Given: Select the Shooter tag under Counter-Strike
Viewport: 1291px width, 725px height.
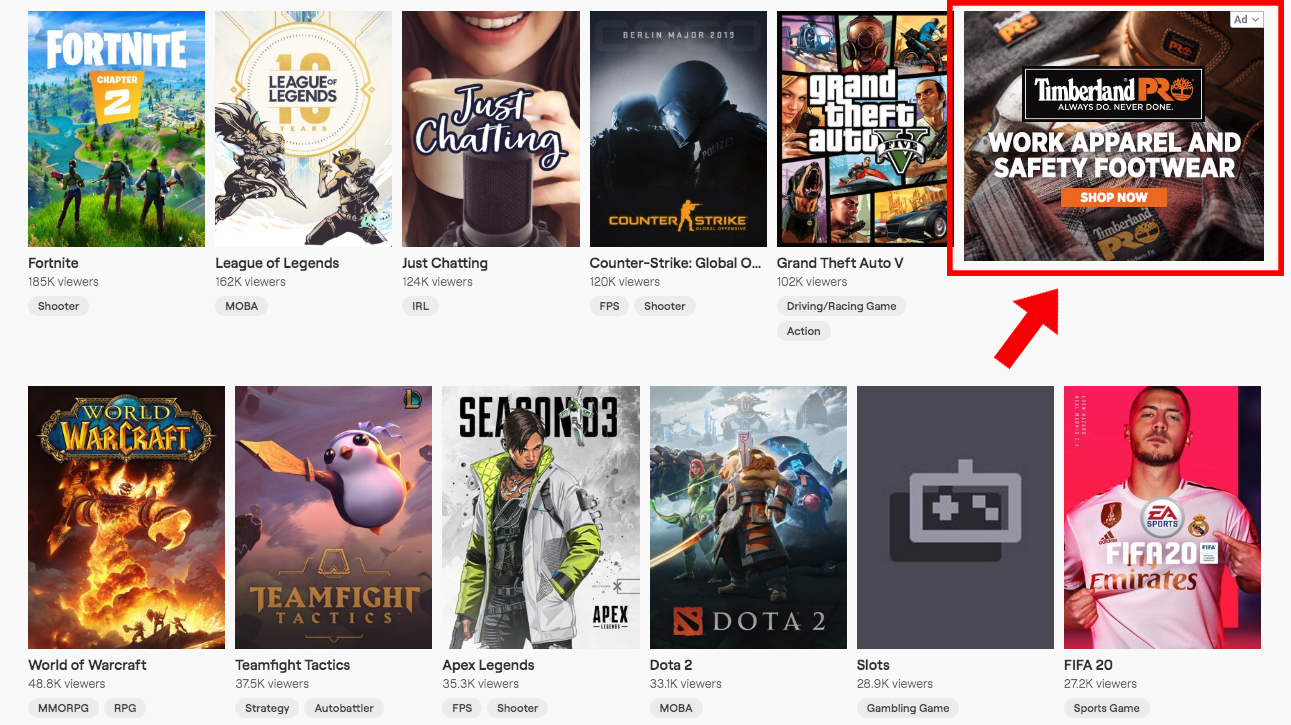Looking at the screenshot, I should coord(665,306).
